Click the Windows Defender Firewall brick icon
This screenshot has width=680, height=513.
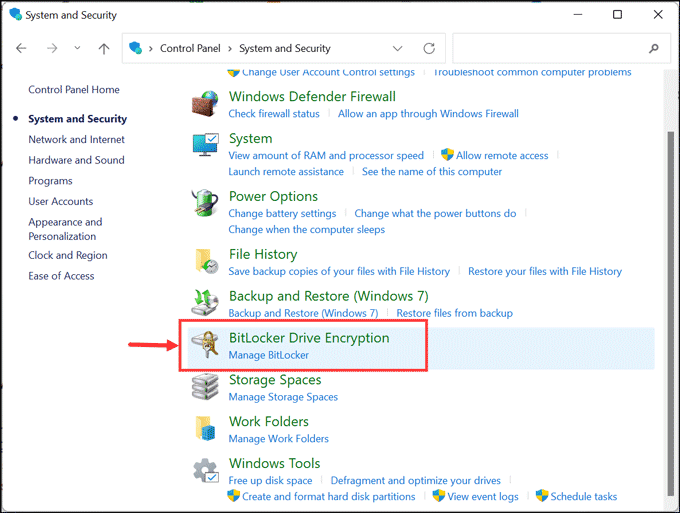click(205, 104)
